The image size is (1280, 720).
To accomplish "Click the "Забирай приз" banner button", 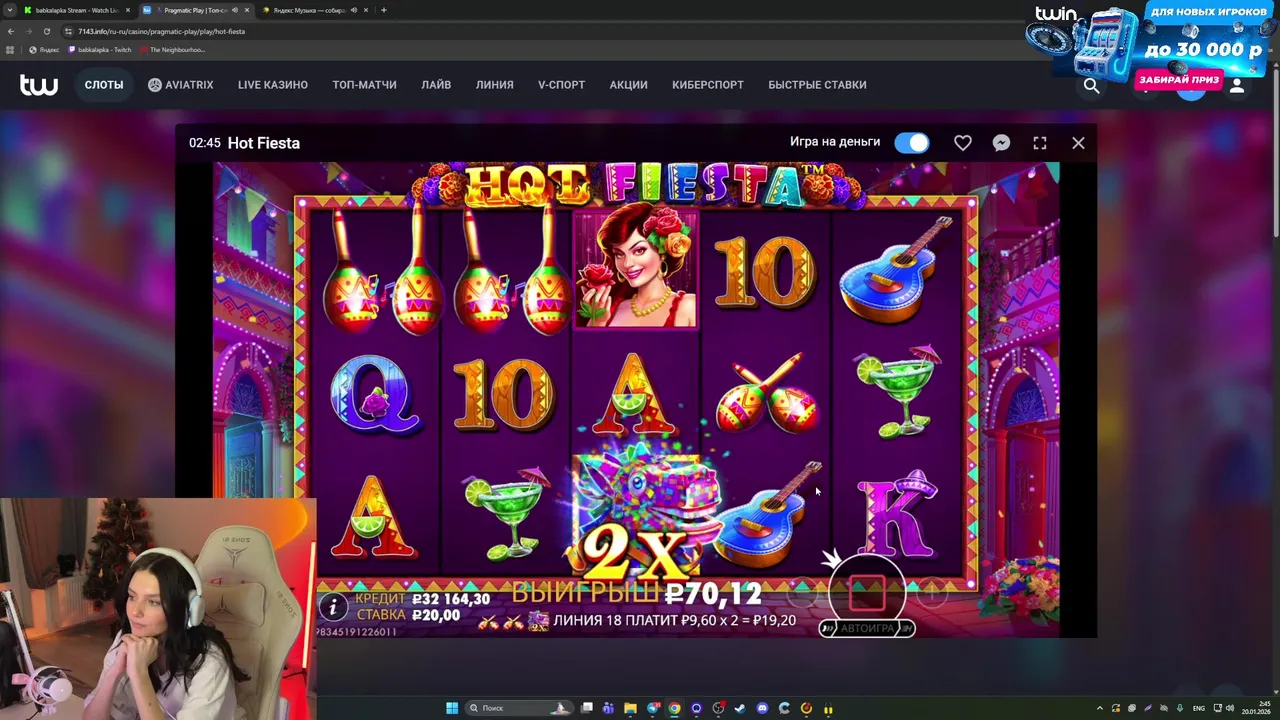I will [x=1178, y=80].
